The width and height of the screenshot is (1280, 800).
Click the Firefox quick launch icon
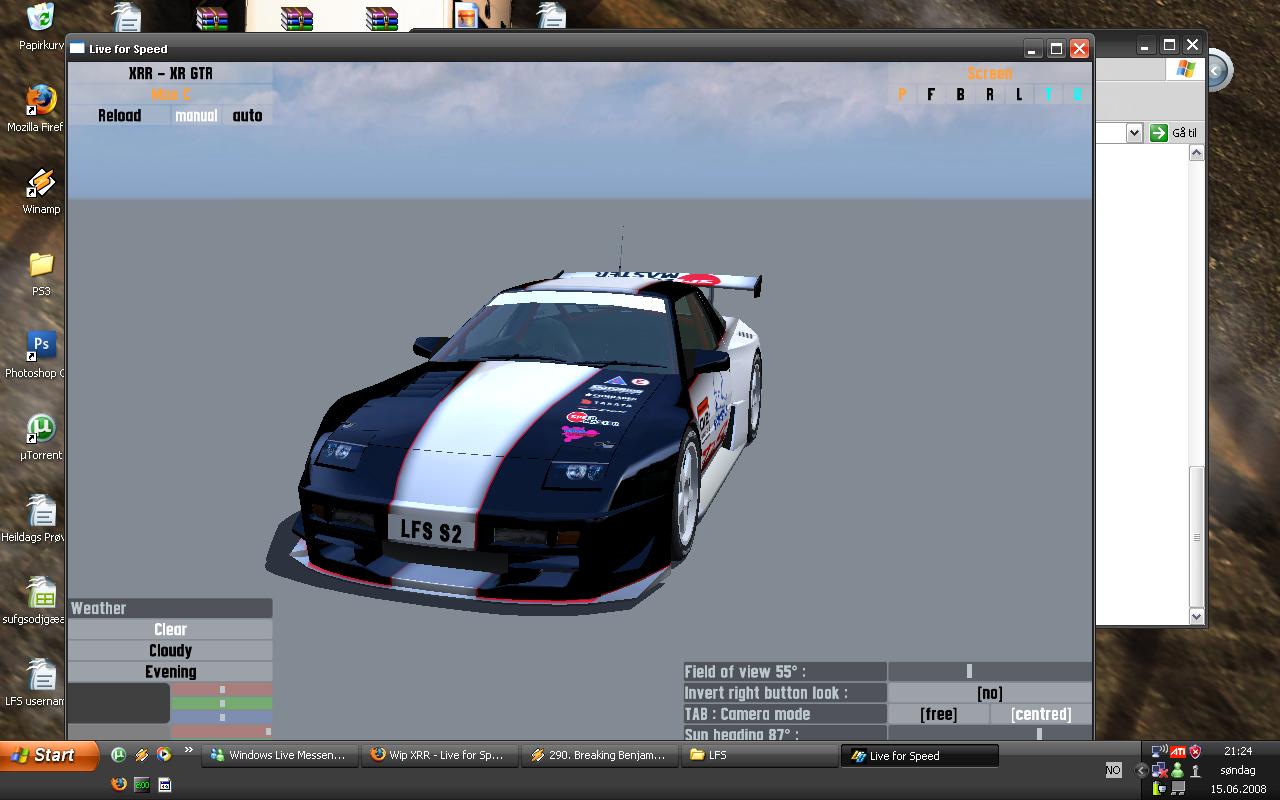(118, 784)
